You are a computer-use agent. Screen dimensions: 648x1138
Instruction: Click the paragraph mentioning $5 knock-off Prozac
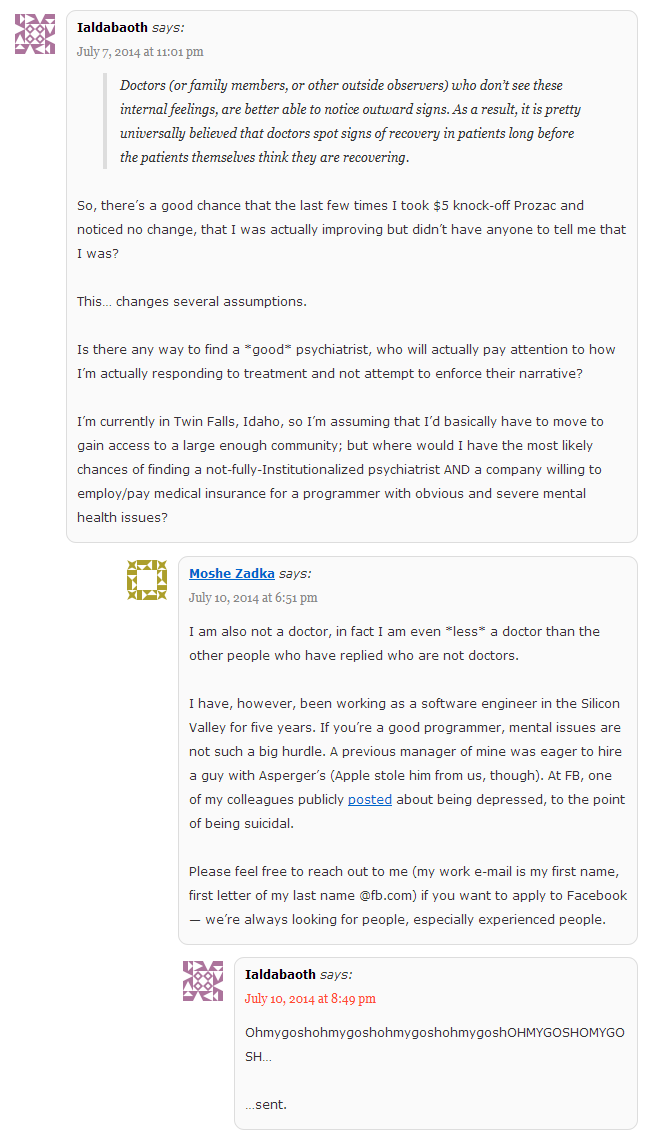click(x=352, y=229)
